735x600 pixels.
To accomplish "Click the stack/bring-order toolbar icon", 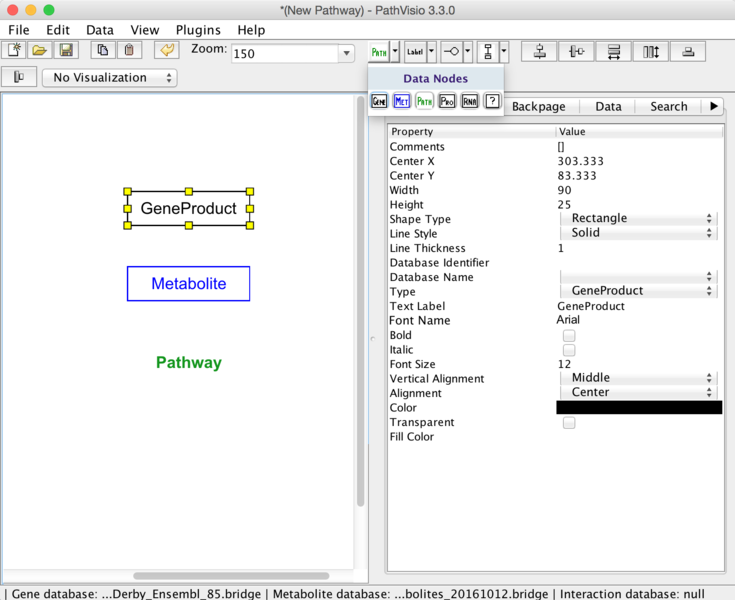I will 688,52.
